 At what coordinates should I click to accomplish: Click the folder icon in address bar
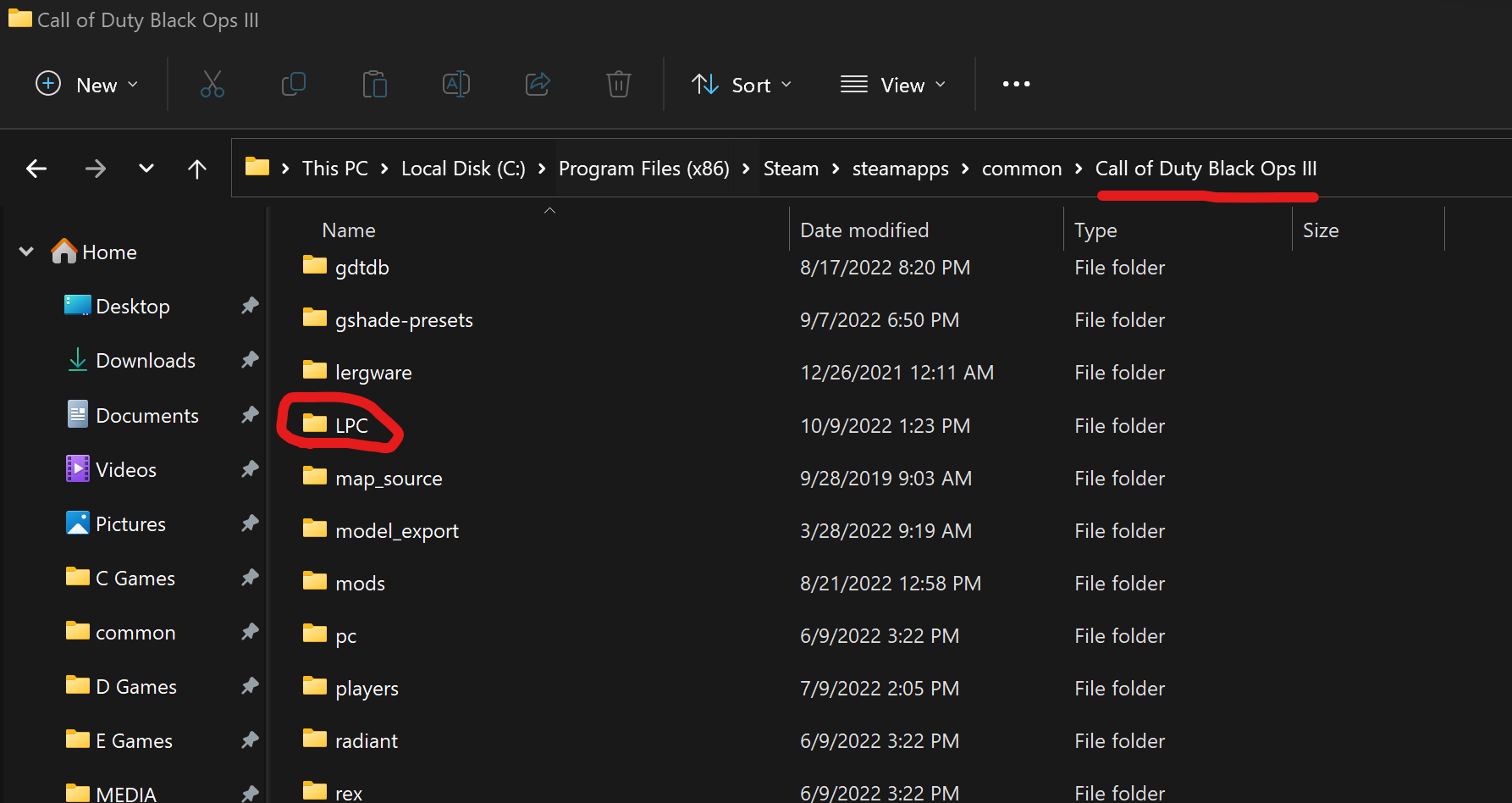[x=257, y=167]
